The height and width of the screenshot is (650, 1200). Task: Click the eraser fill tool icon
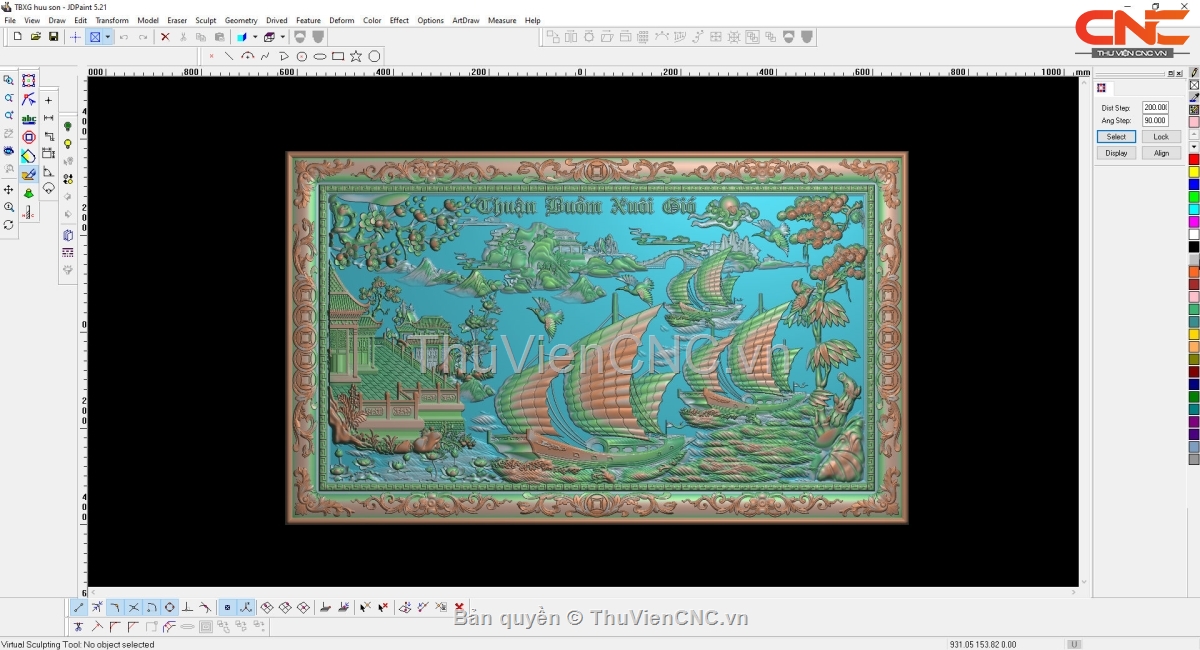click(29, 156)
